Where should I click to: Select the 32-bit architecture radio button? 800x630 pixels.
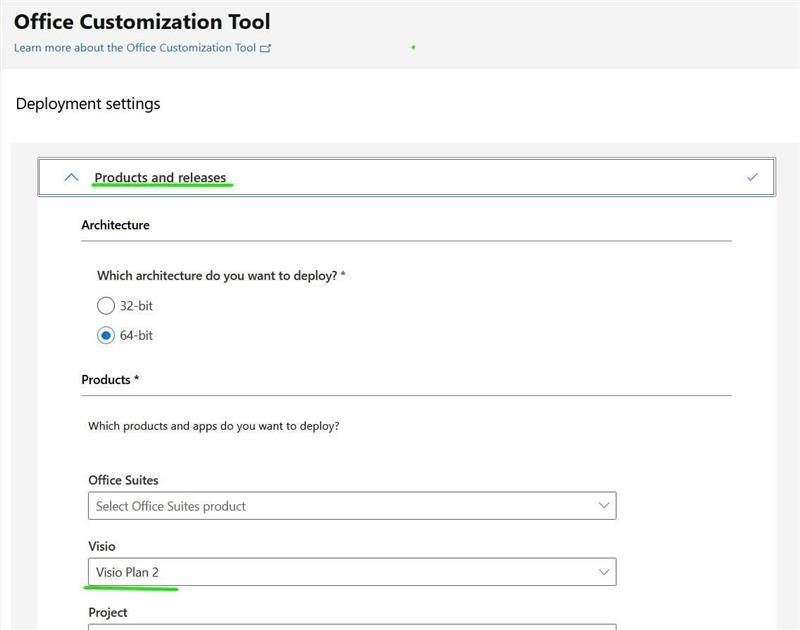tap(106, 306)
